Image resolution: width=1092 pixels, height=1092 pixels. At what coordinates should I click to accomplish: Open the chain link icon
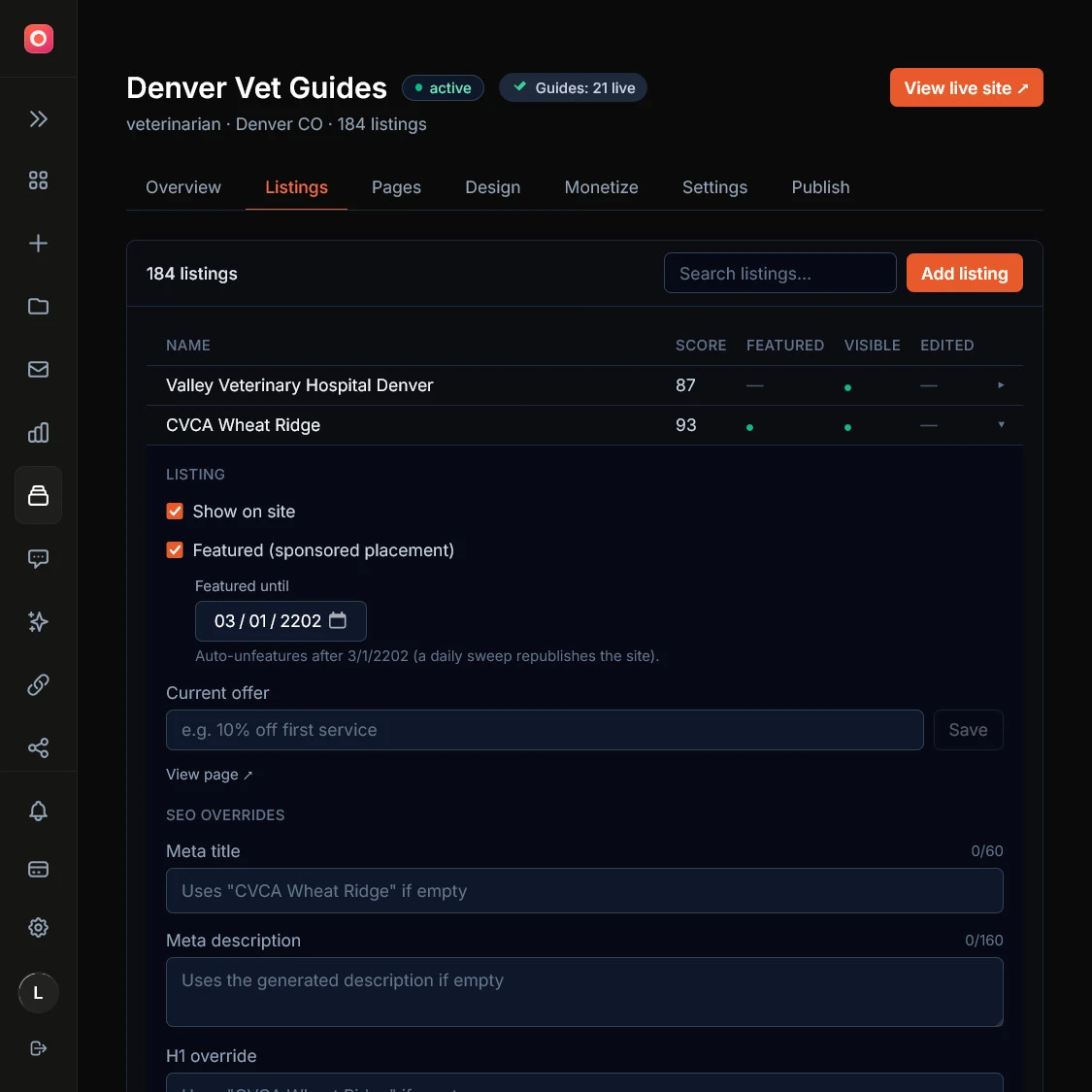tap(38, 684)
